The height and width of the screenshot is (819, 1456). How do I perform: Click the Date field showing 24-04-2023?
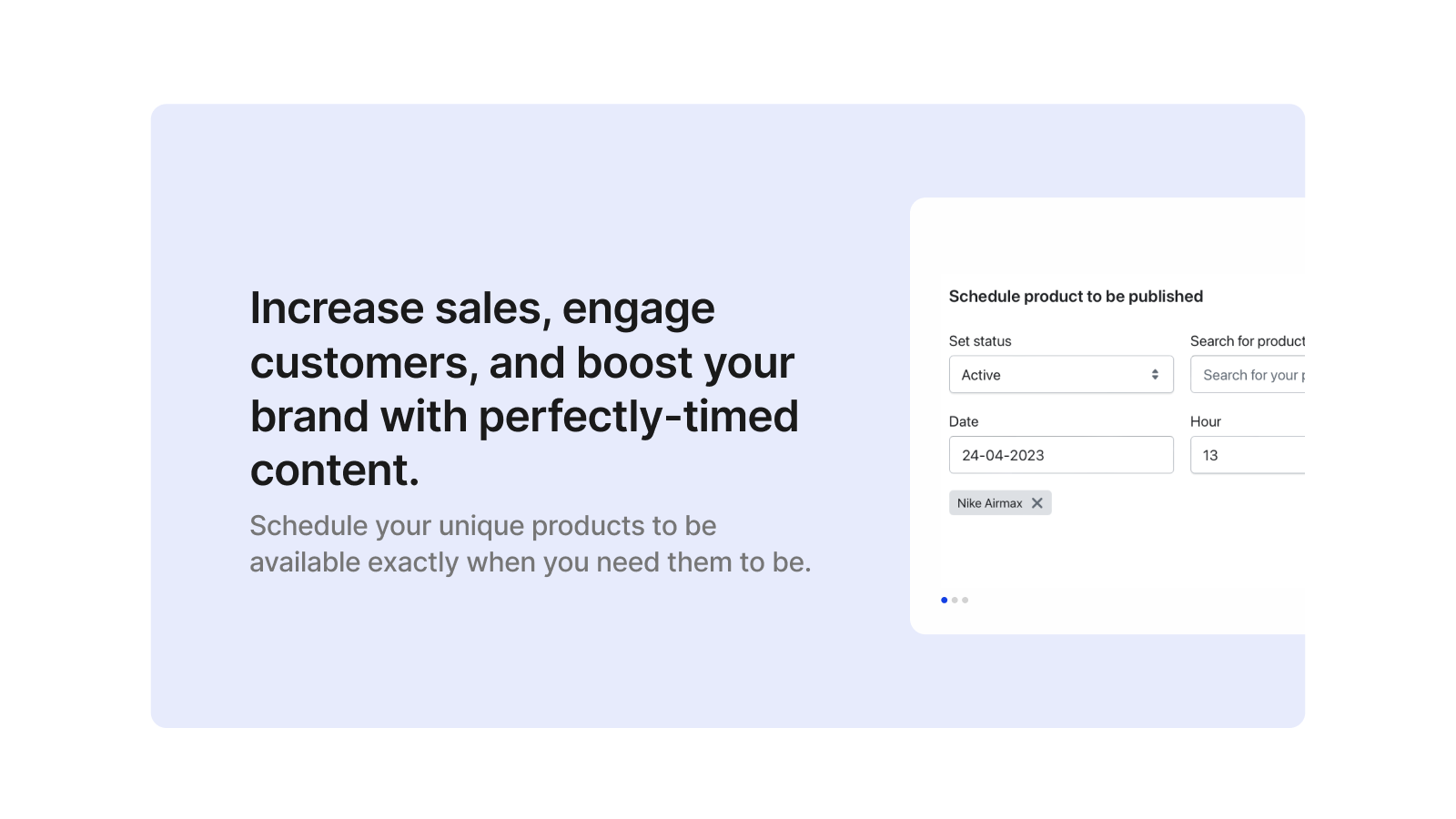(1060, 455)
